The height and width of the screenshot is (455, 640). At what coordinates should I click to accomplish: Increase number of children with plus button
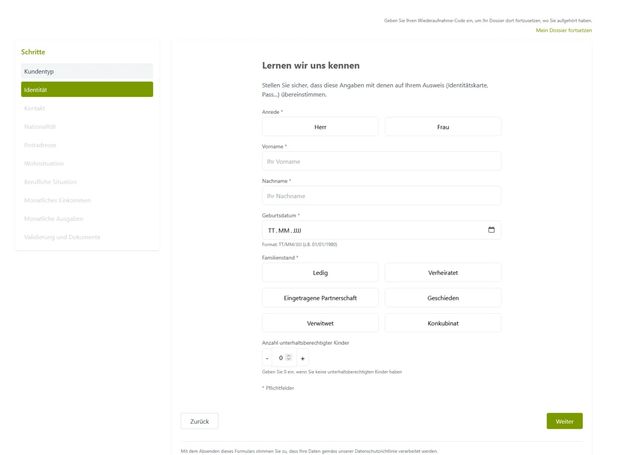[x=302, y=358]
